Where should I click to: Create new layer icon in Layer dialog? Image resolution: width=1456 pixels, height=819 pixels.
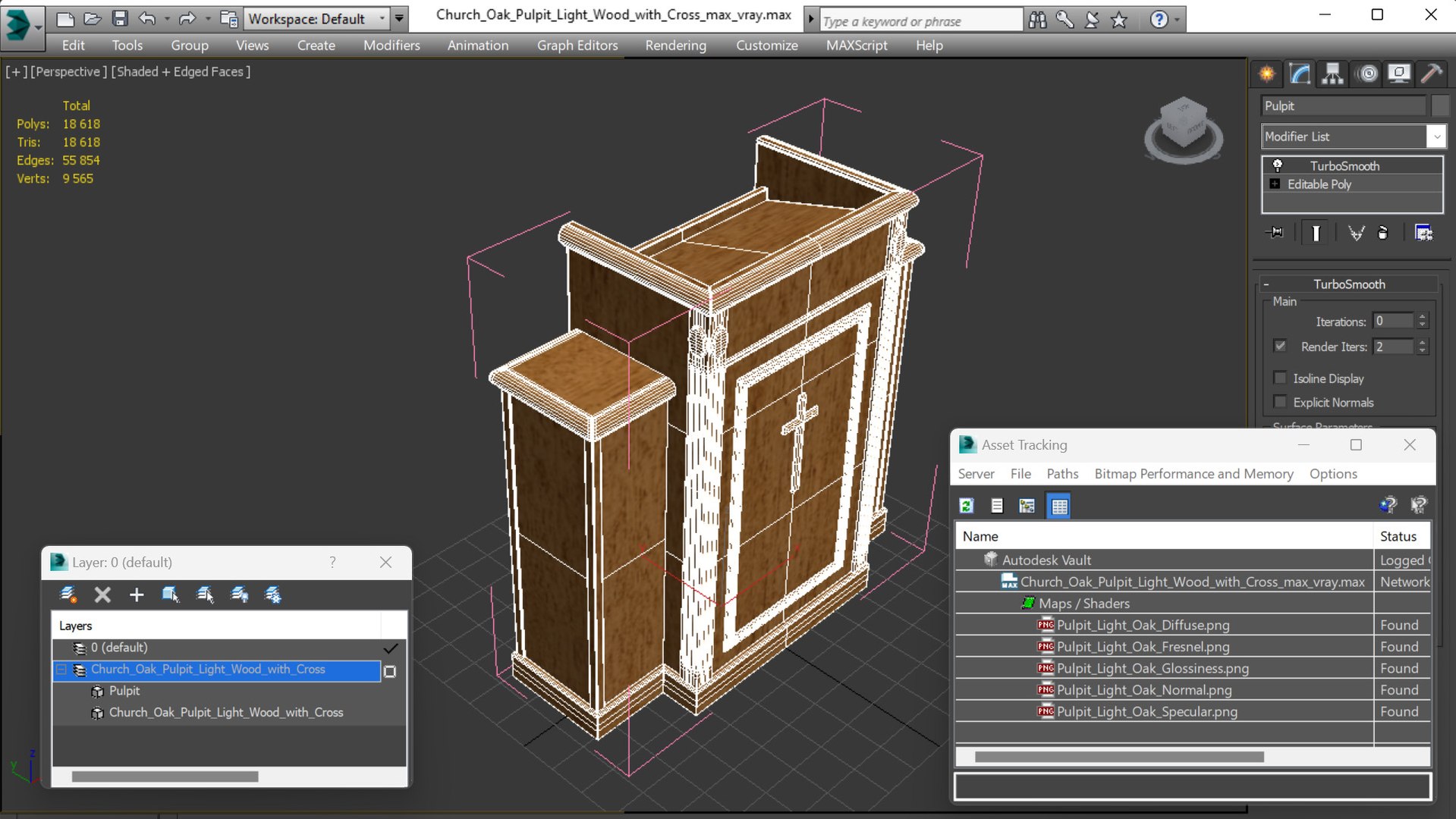pos(68,595)
